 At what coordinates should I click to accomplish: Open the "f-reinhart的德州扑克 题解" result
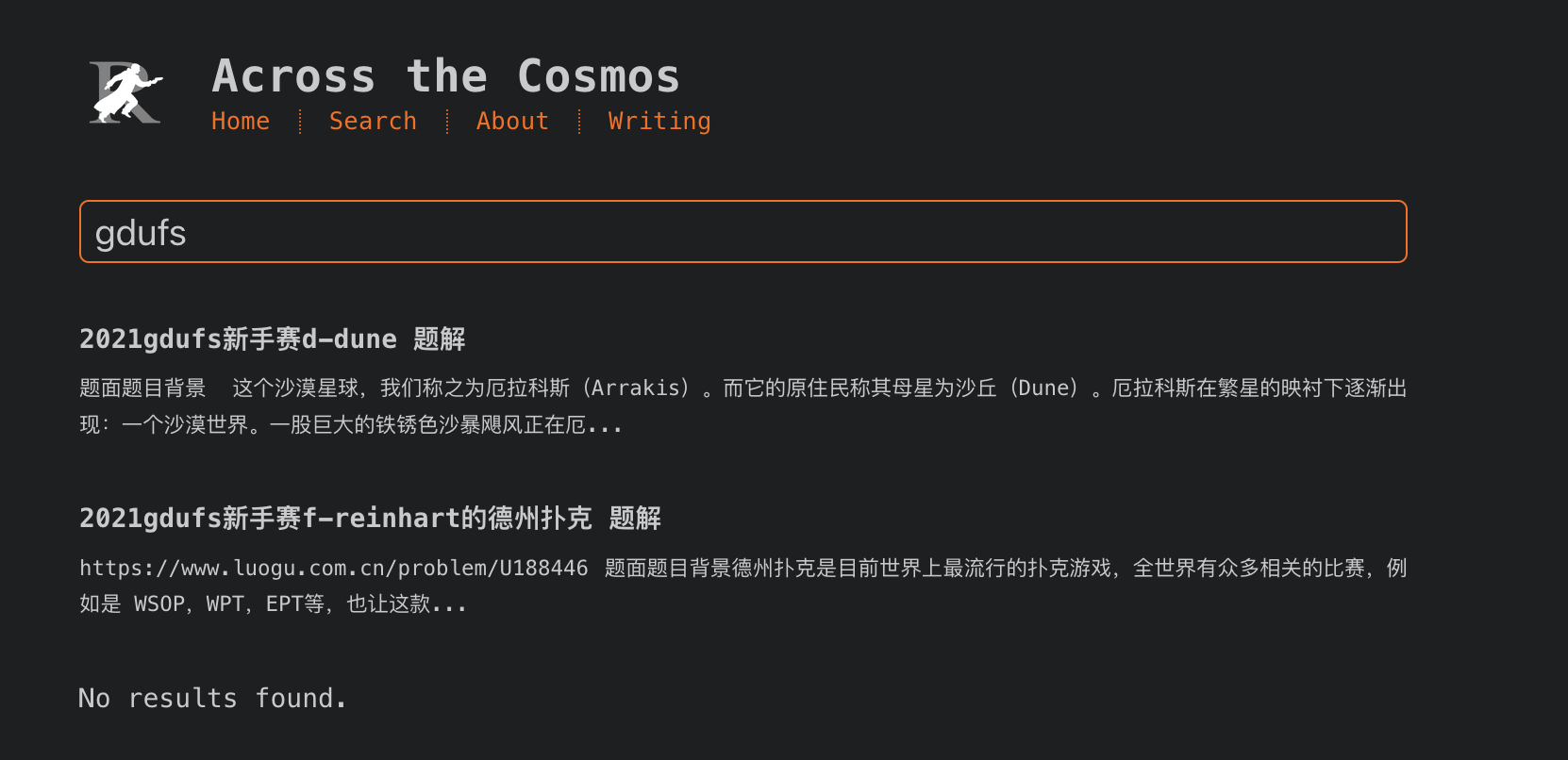point(370,519)
